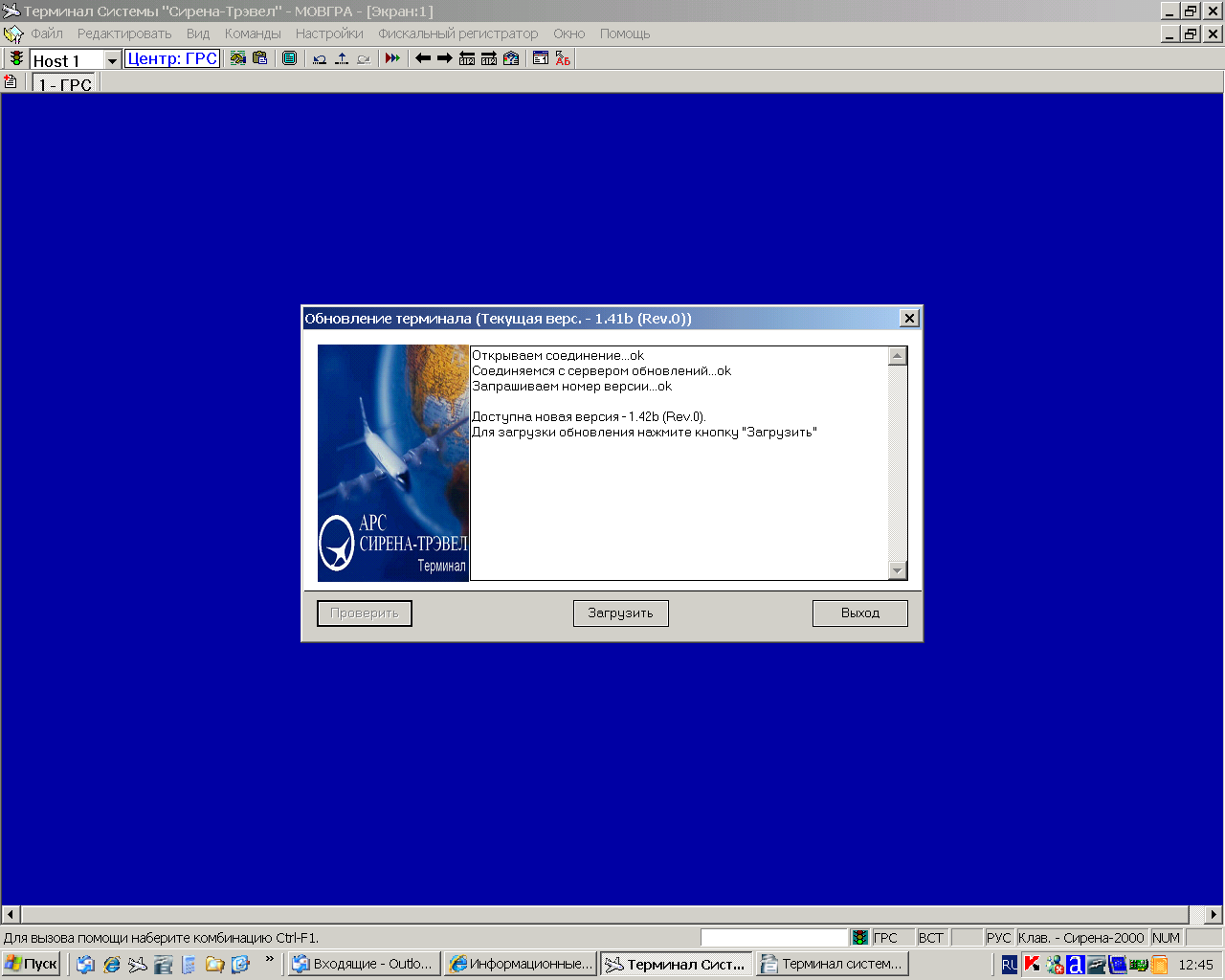
Task: Click the upward arrow toolbar icon
Action: coord(342,59)
